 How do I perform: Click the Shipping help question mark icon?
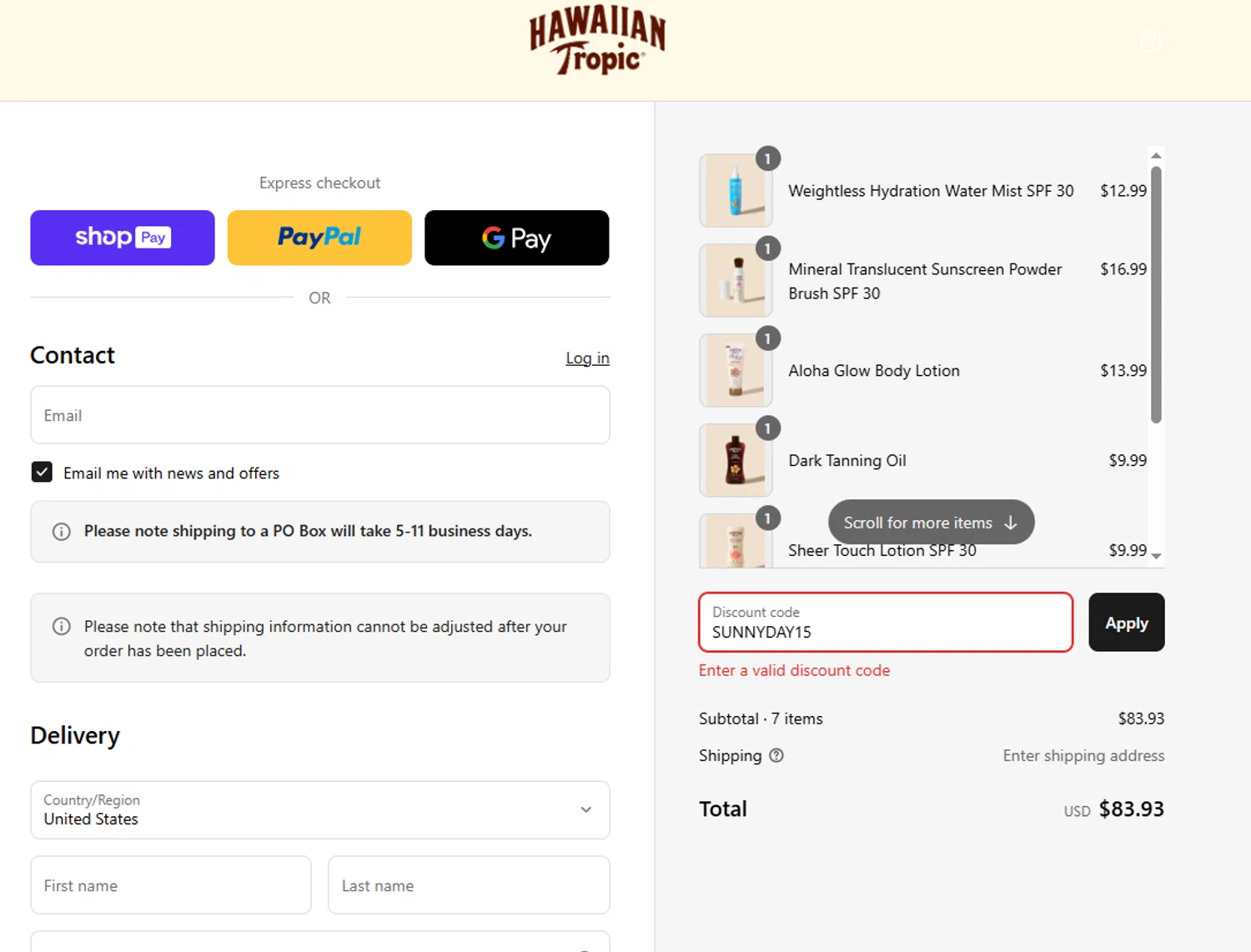(x=776, y=755)
